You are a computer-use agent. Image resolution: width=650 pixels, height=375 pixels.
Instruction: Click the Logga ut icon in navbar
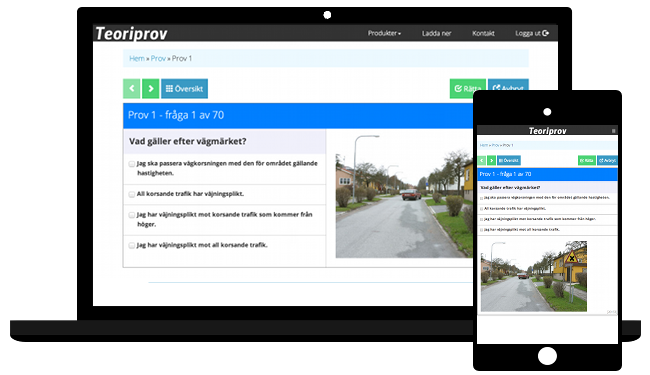546,33
